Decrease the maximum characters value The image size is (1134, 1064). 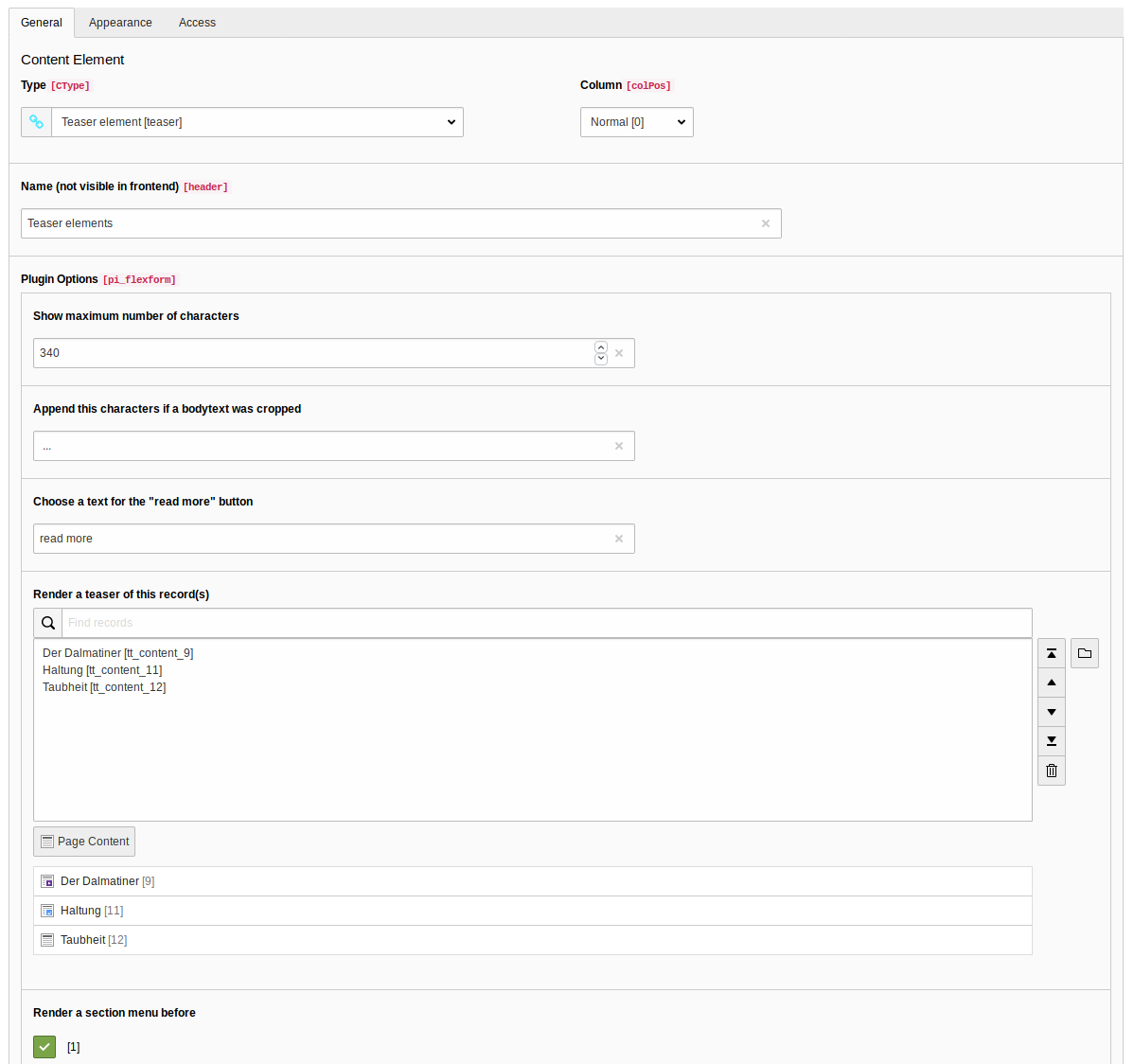[x=601, y=359]
